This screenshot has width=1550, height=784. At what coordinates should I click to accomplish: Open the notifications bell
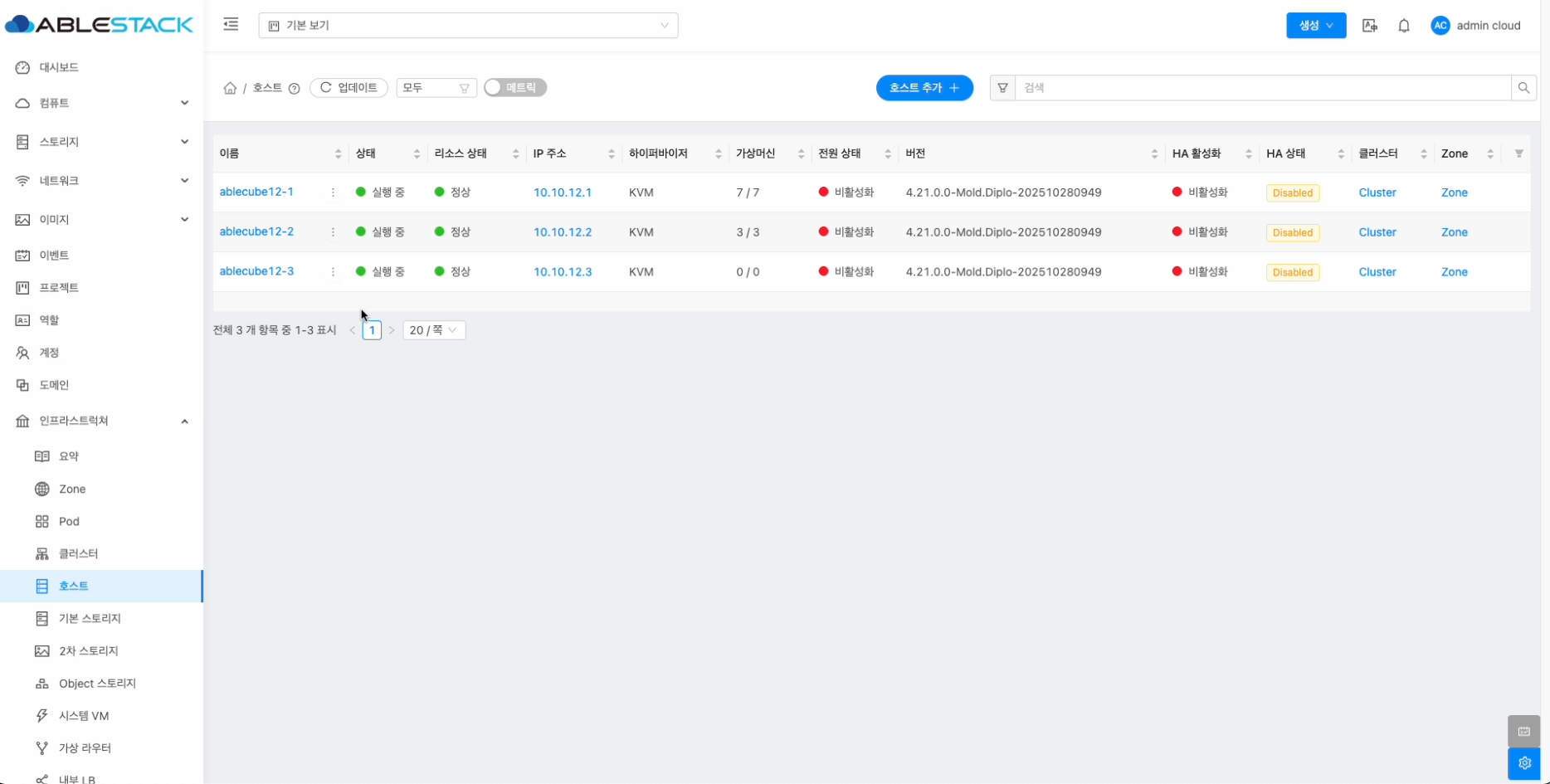[x=1403, y=26]
